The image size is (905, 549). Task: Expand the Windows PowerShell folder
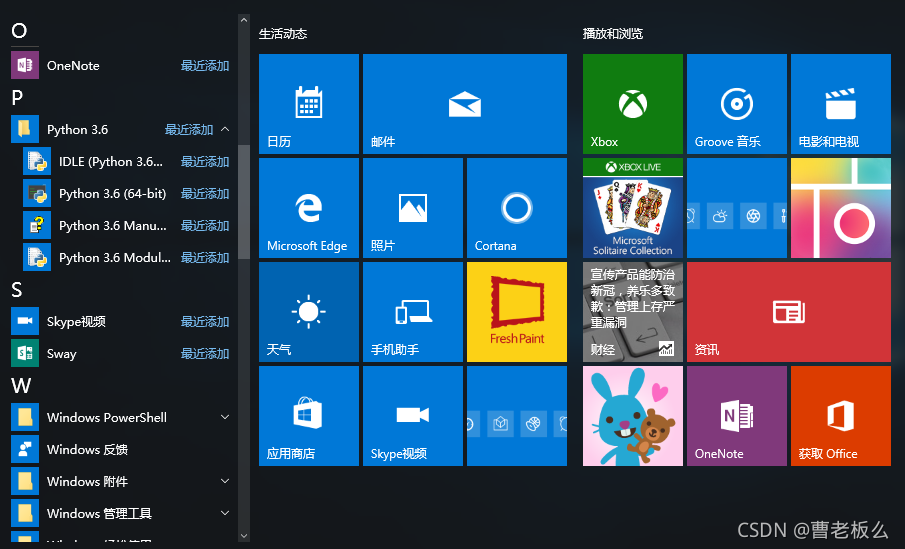coord(225,417)
